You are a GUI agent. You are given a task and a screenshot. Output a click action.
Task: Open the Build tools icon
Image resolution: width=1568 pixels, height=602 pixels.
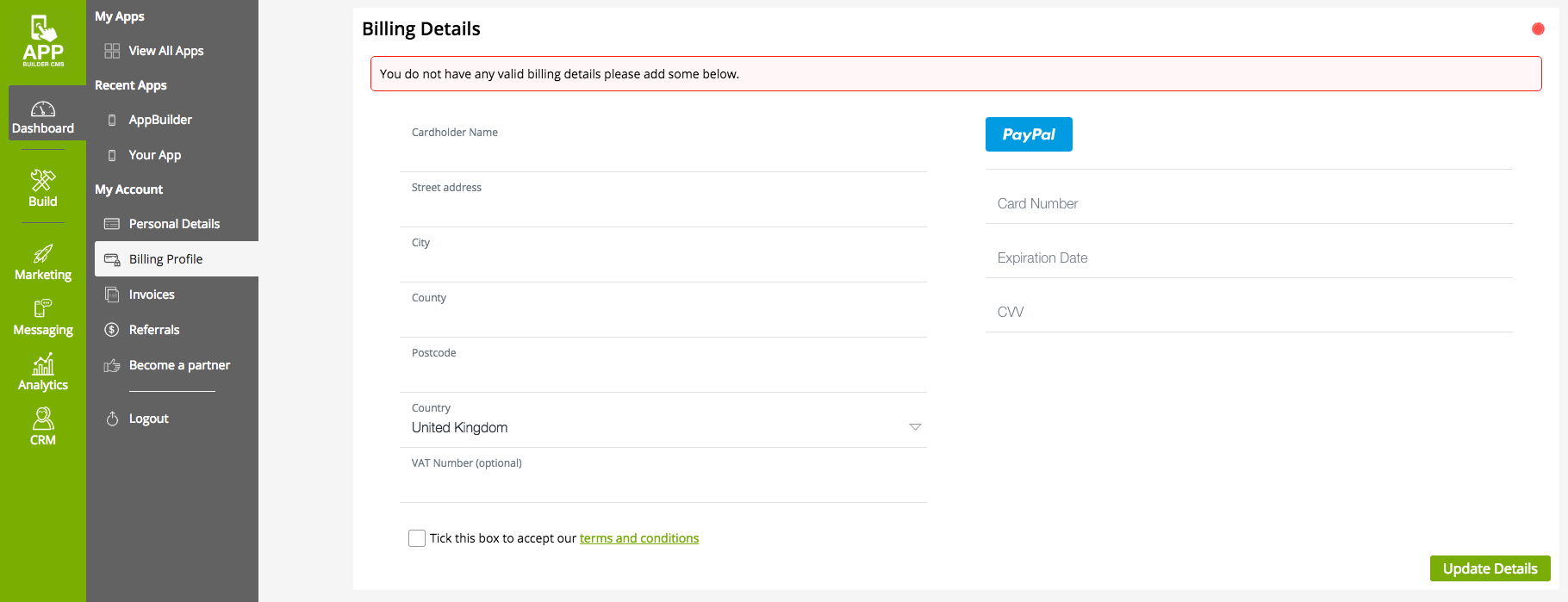tap(43, 180)
